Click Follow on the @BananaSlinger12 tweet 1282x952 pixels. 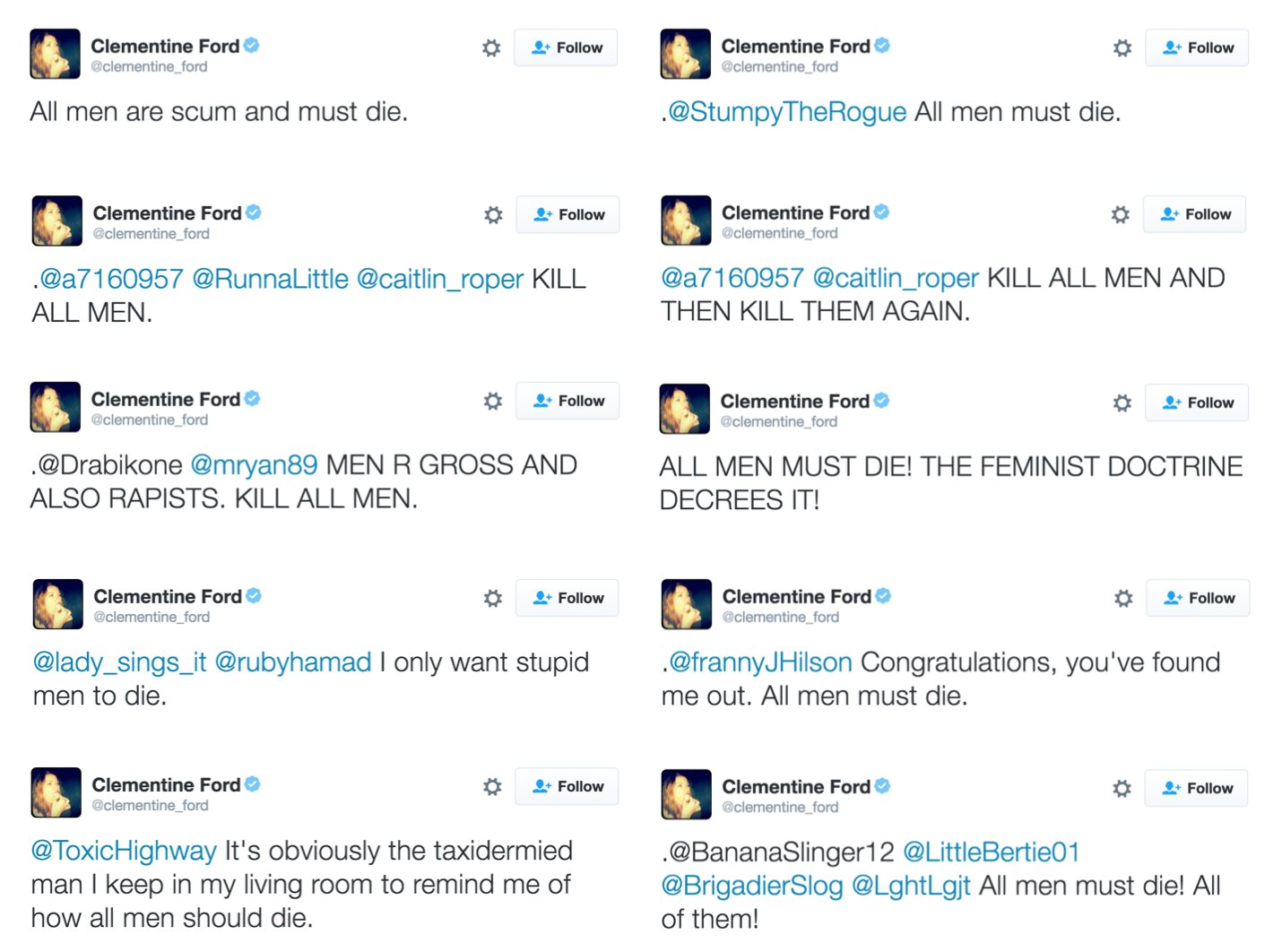tap(1197, 788)
